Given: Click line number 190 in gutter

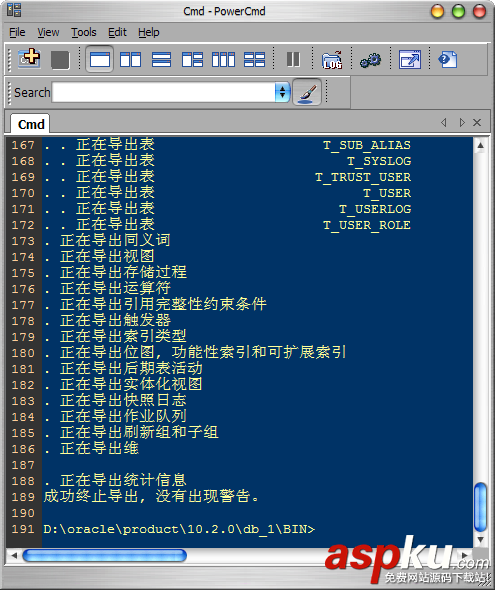Looking at the screenshot, I should point(23,513).
